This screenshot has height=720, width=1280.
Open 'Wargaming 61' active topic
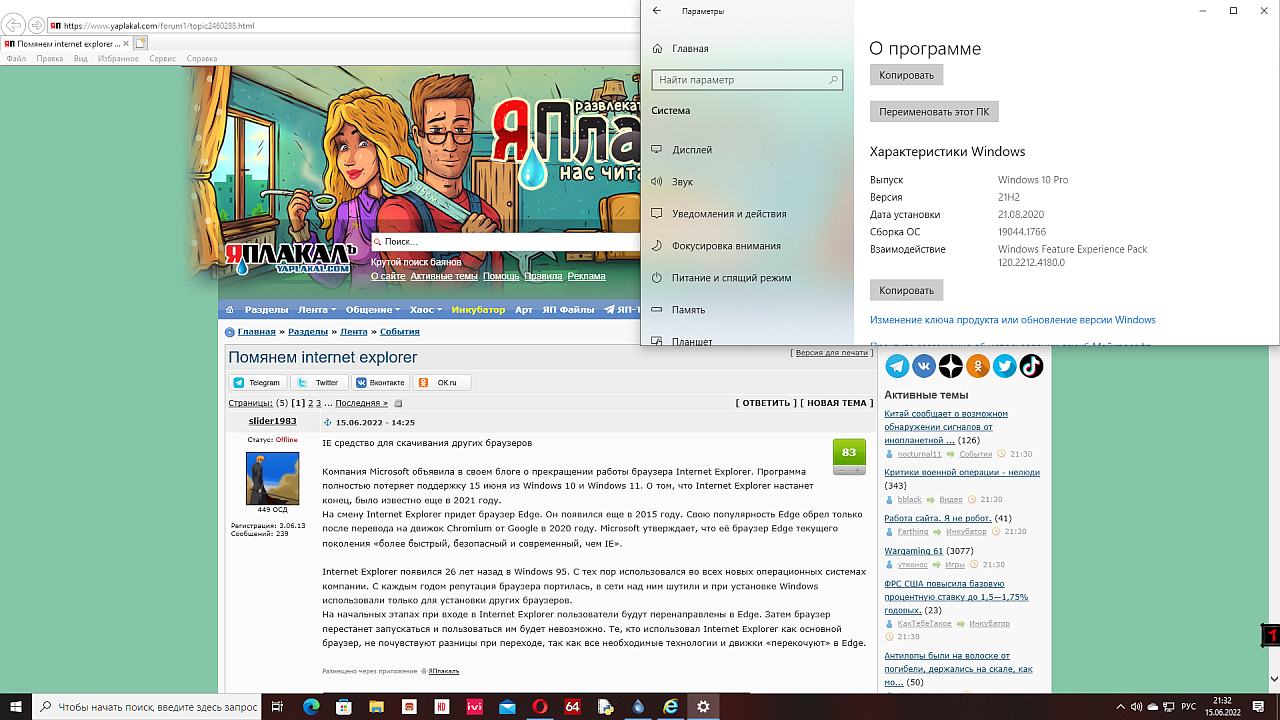tap(913, 551)
